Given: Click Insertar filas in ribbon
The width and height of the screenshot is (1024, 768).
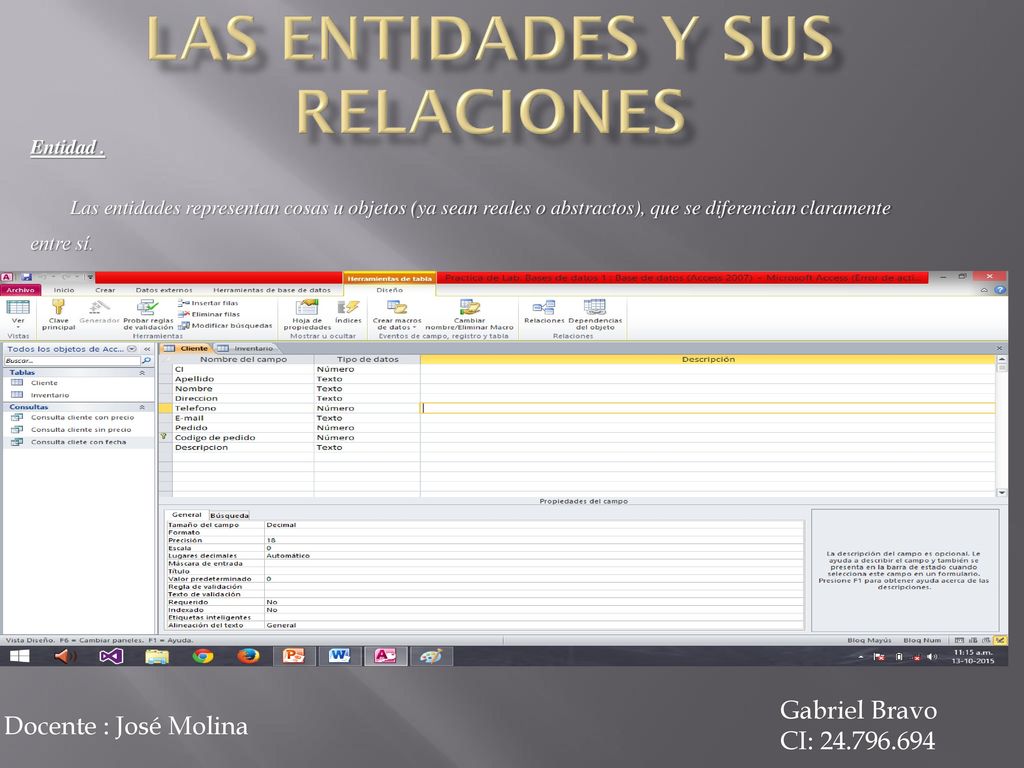Looking at the screenshot, I should tap(209, 303).
